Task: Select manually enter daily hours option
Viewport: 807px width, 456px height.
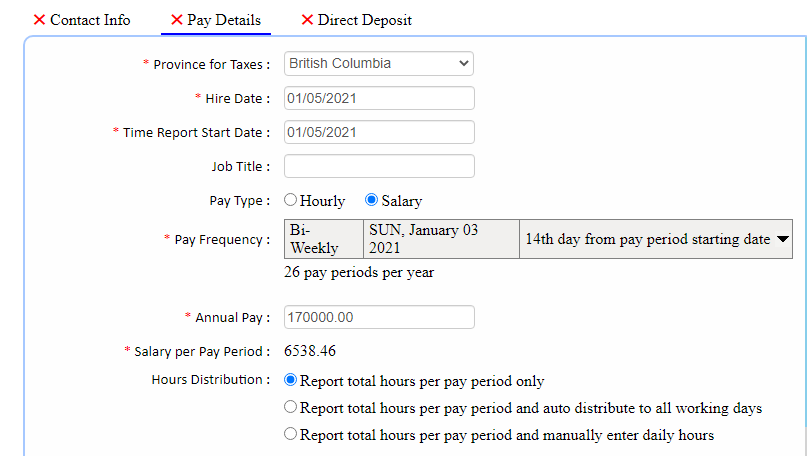Action: (x=291, y=434)
